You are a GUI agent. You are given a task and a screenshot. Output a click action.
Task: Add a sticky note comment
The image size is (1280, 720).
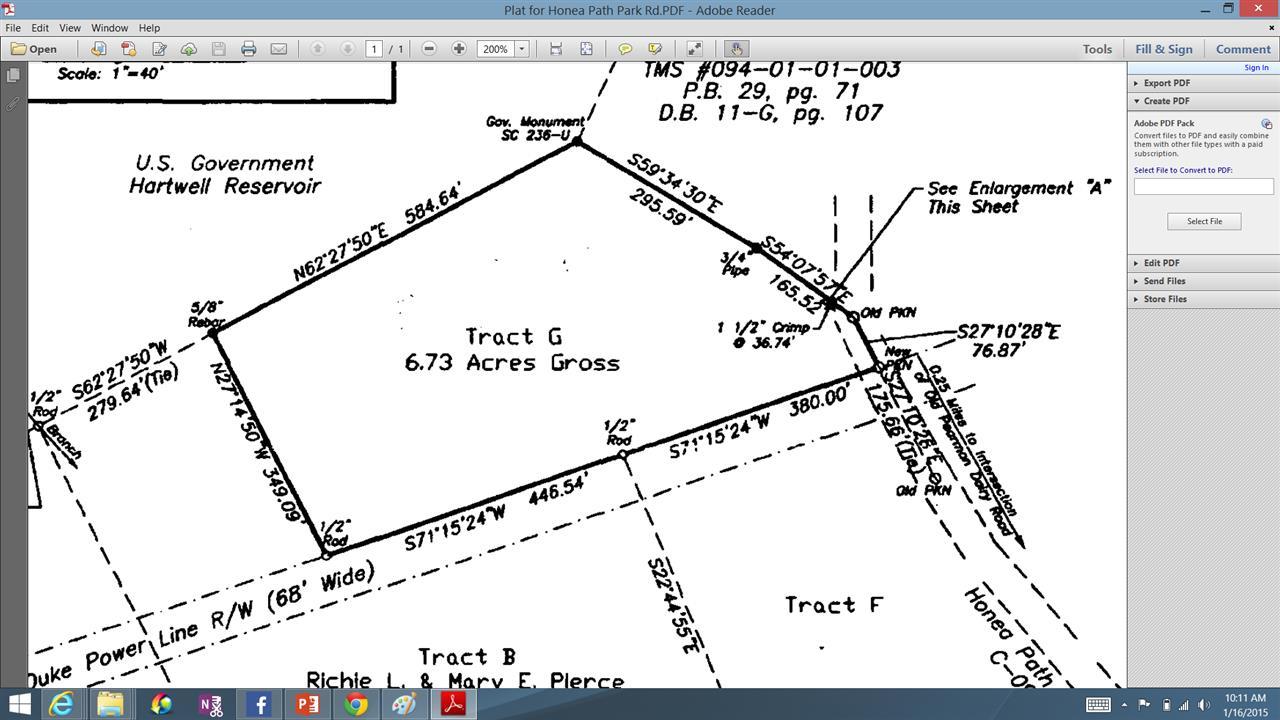(625, 48)
